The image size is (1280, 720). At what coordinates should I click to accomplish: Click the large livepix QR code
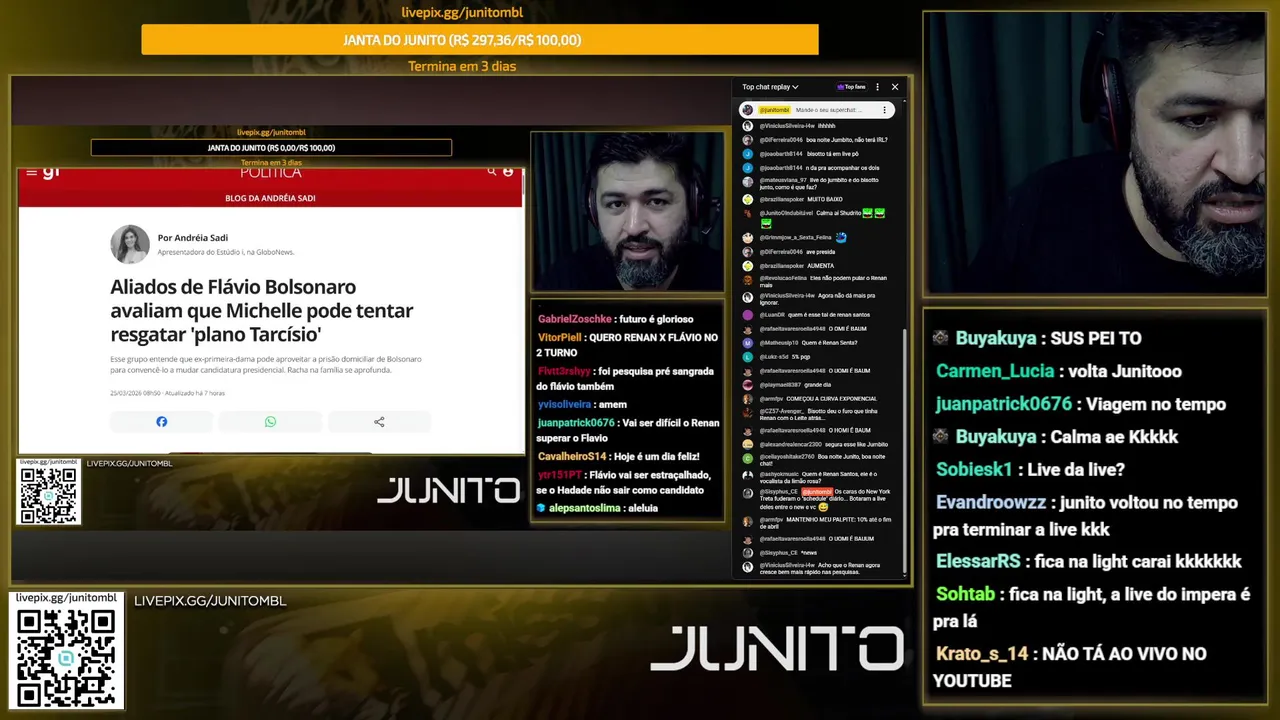(x=66, y=657)
